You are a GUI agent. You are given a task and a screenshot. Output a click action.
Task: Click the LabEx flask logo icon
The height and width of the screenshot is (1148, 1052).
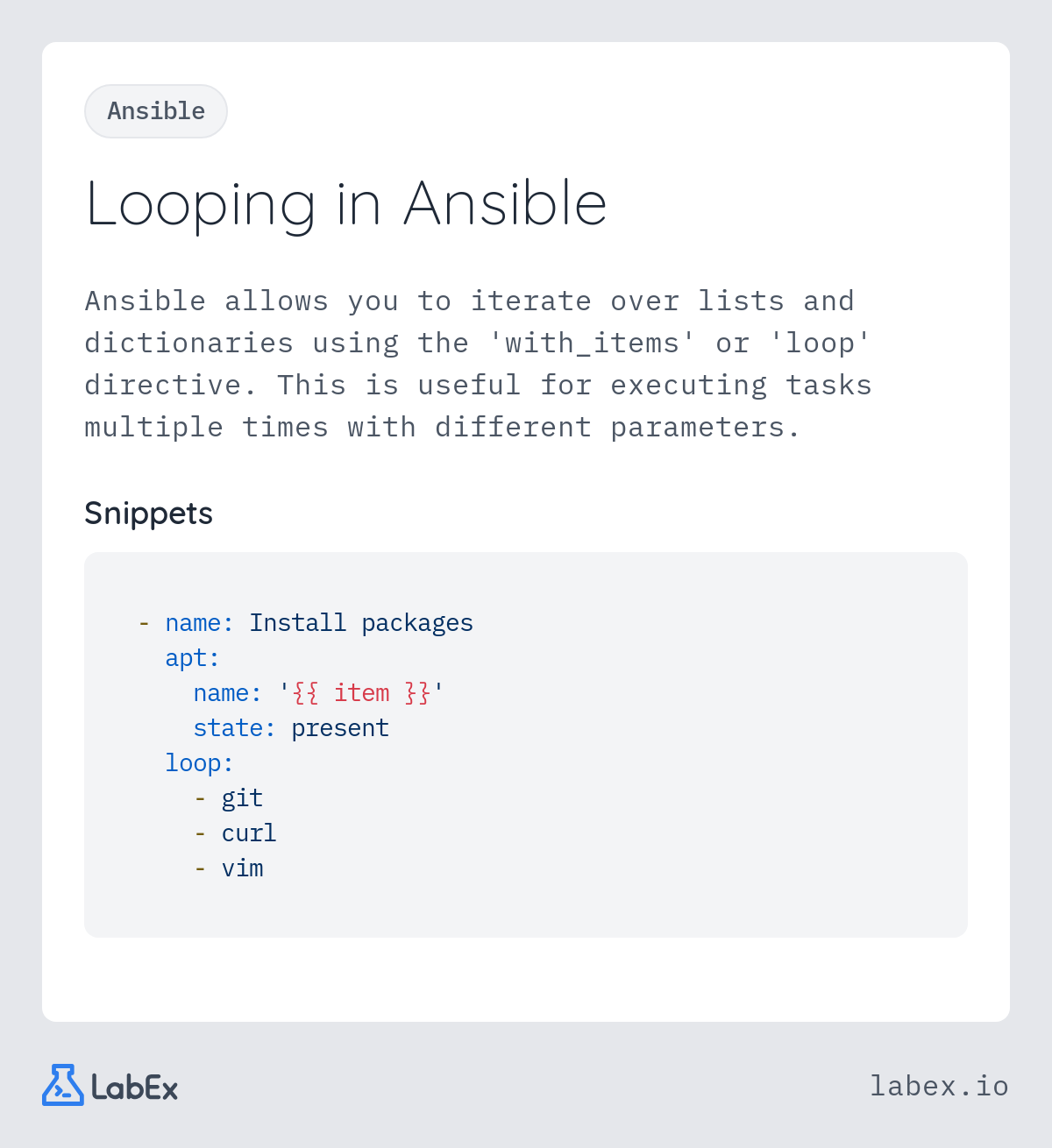[x=63, y=1085]
